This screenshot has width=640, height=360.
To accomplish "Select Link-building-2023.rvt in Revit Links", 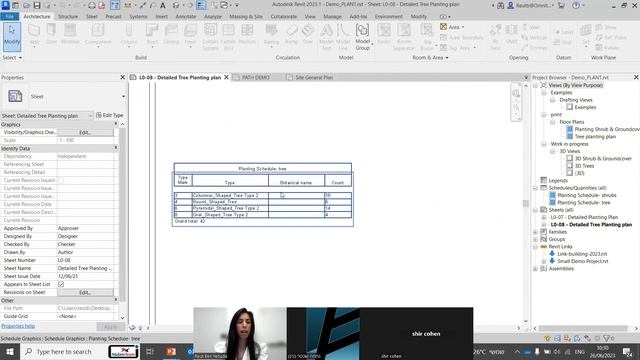I will pos(582,254).
